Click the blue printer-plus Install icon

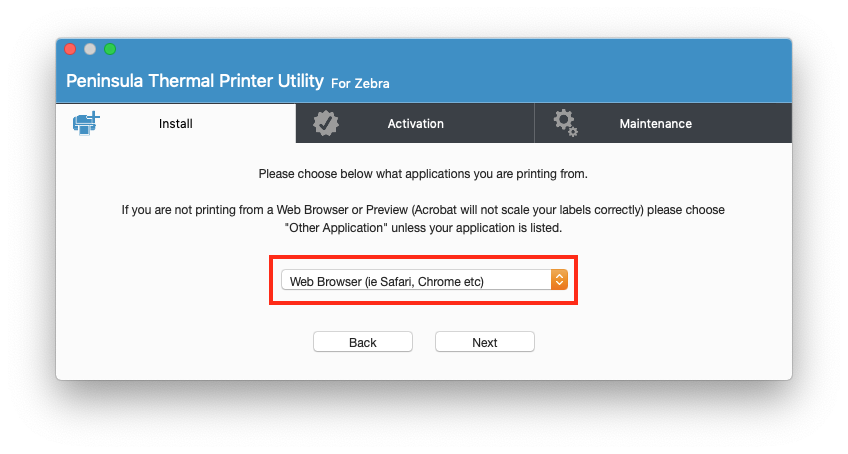point(87,123)
